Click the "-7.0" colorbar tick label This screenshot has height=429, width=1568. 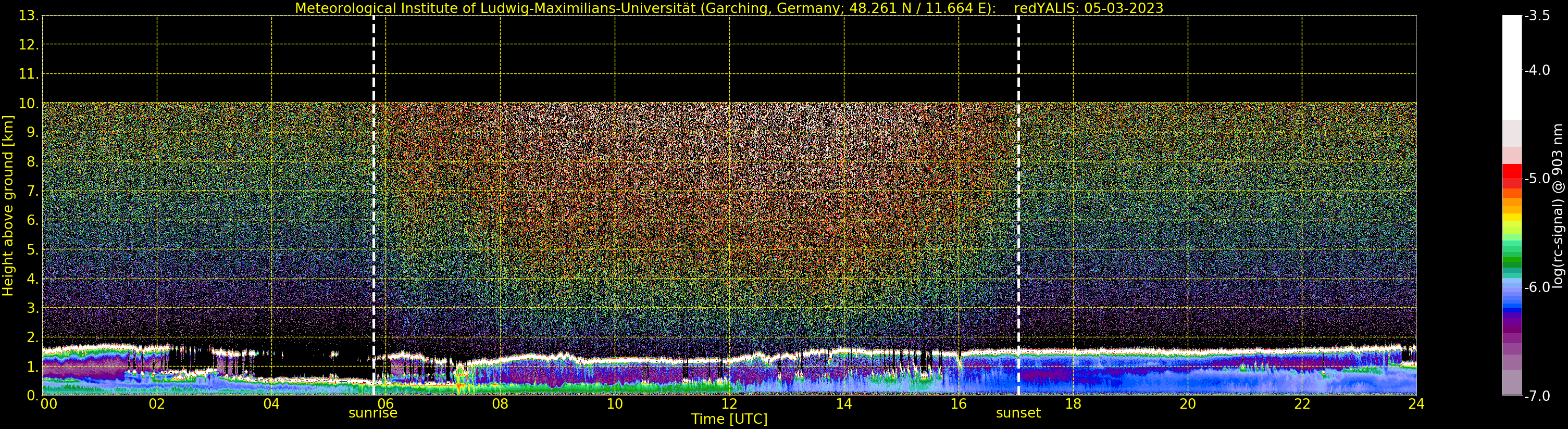pyautogui.click(x=1537, y=396)
